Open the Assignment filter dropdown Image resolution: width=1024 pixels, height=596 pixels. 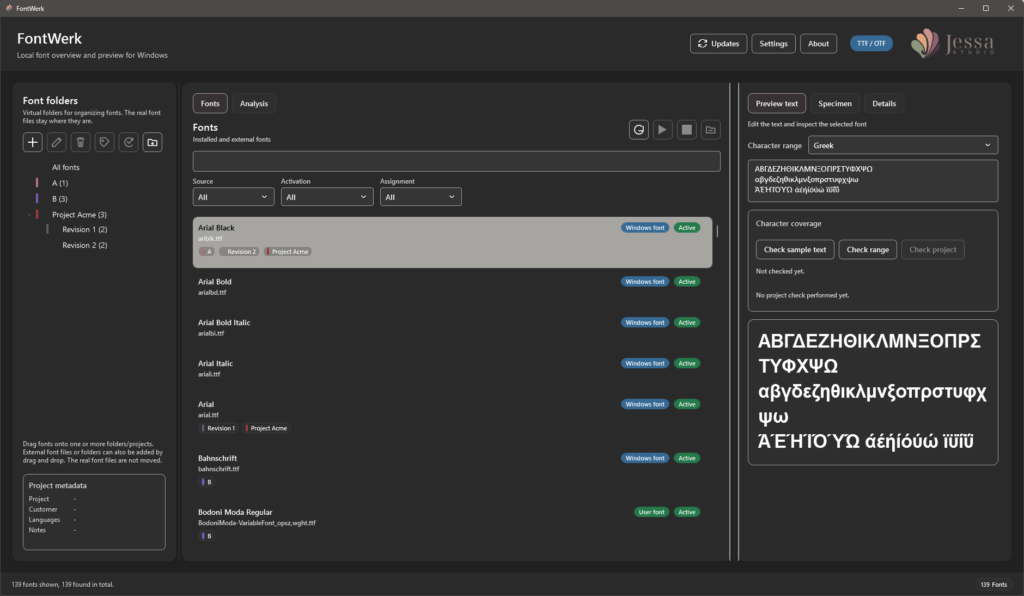[x=421, y=196]
